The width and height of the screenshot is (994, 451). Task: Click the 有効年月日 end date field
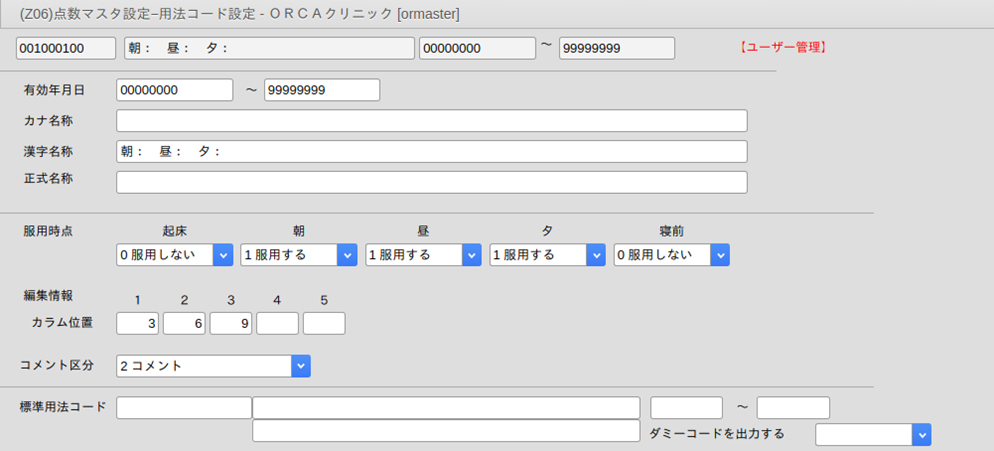[x=322, y=90]
